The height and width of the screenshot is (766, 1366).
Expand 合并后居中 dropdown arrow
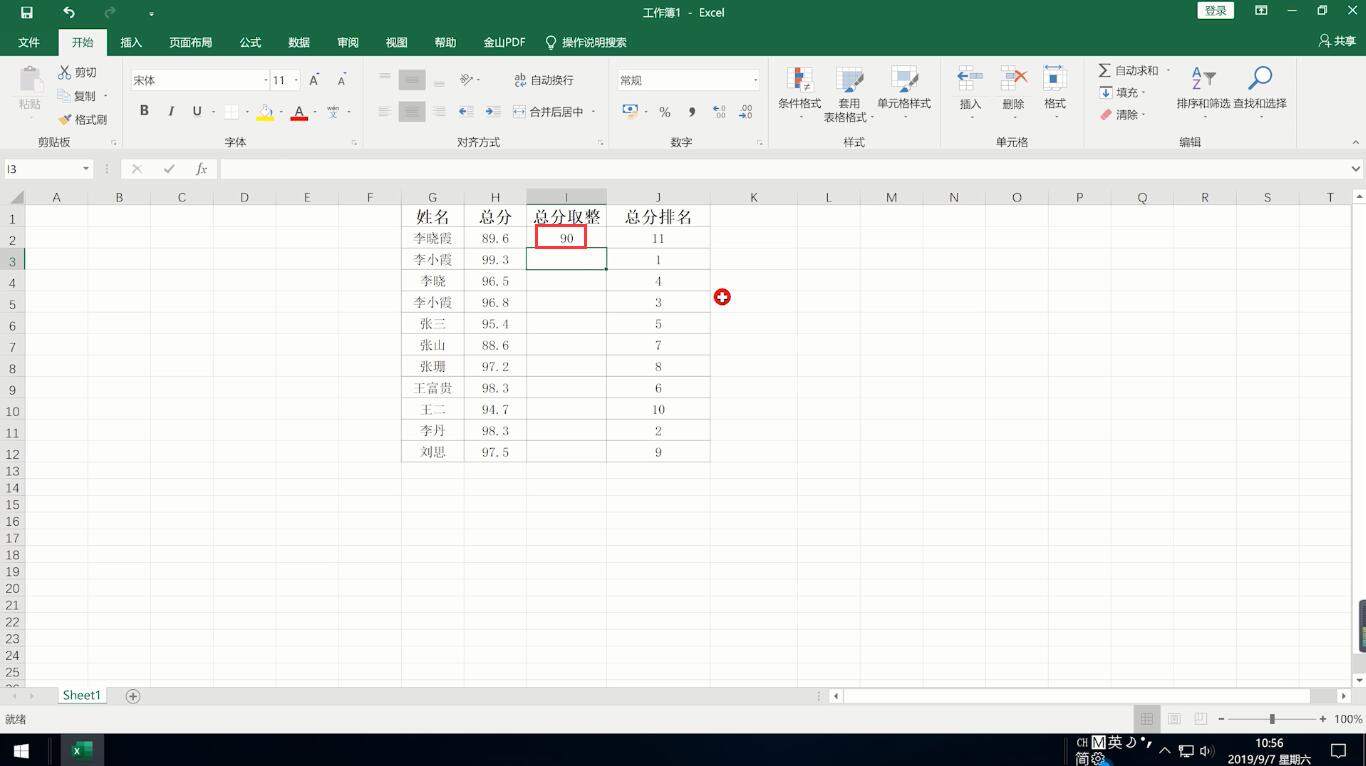(x=593, y=112)
